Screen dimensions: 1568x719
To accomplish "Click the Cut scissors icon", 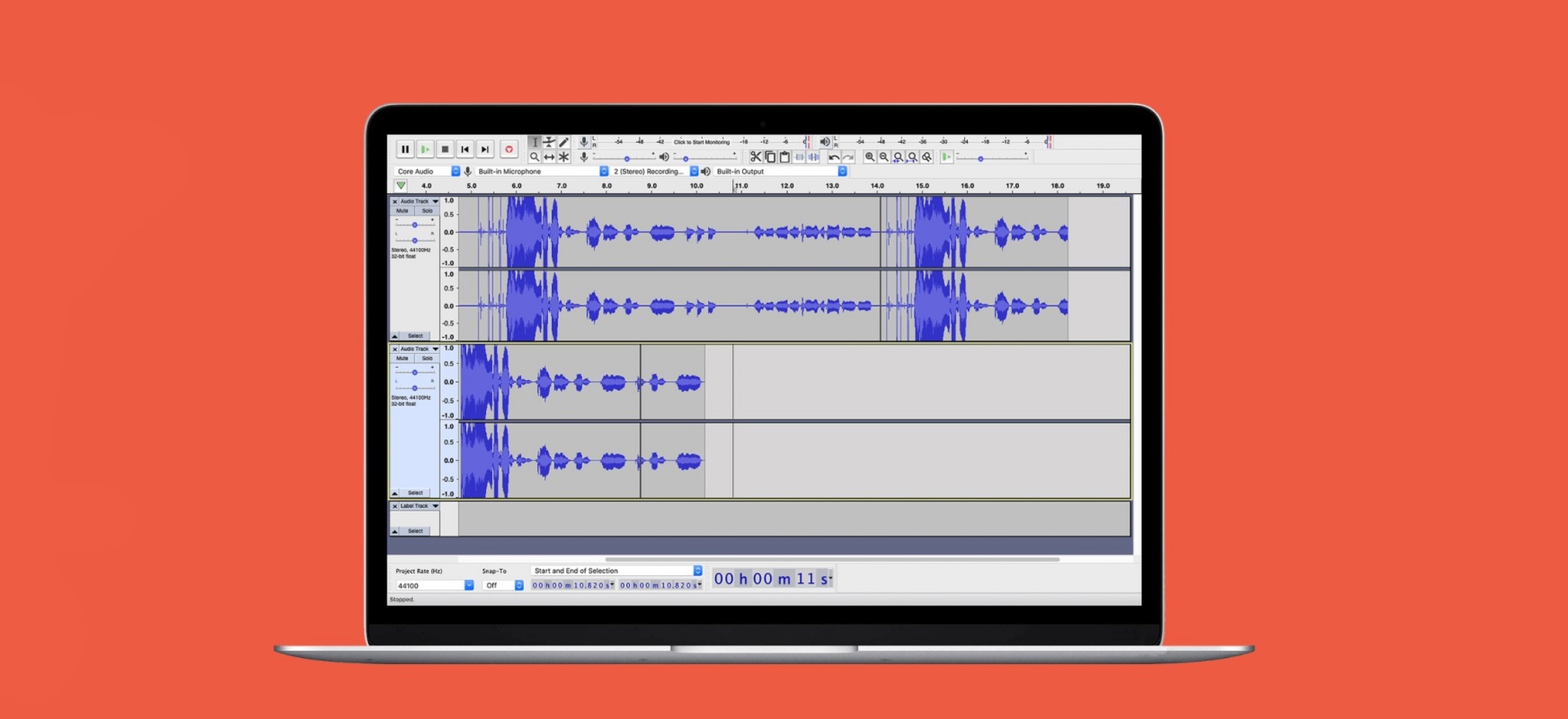I will coord(756,156).
